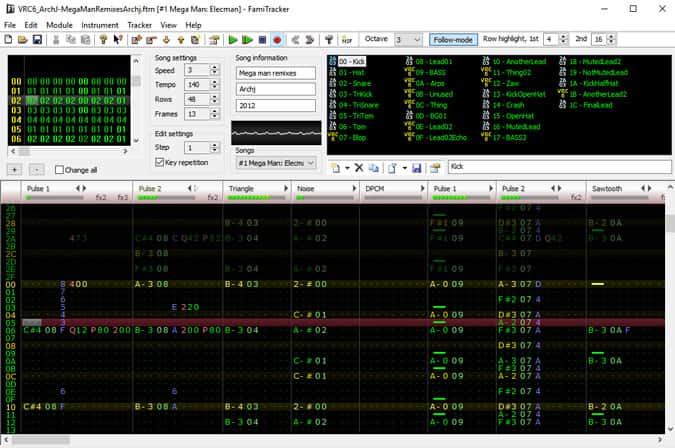Open a module file from disk

coord(22,40)
